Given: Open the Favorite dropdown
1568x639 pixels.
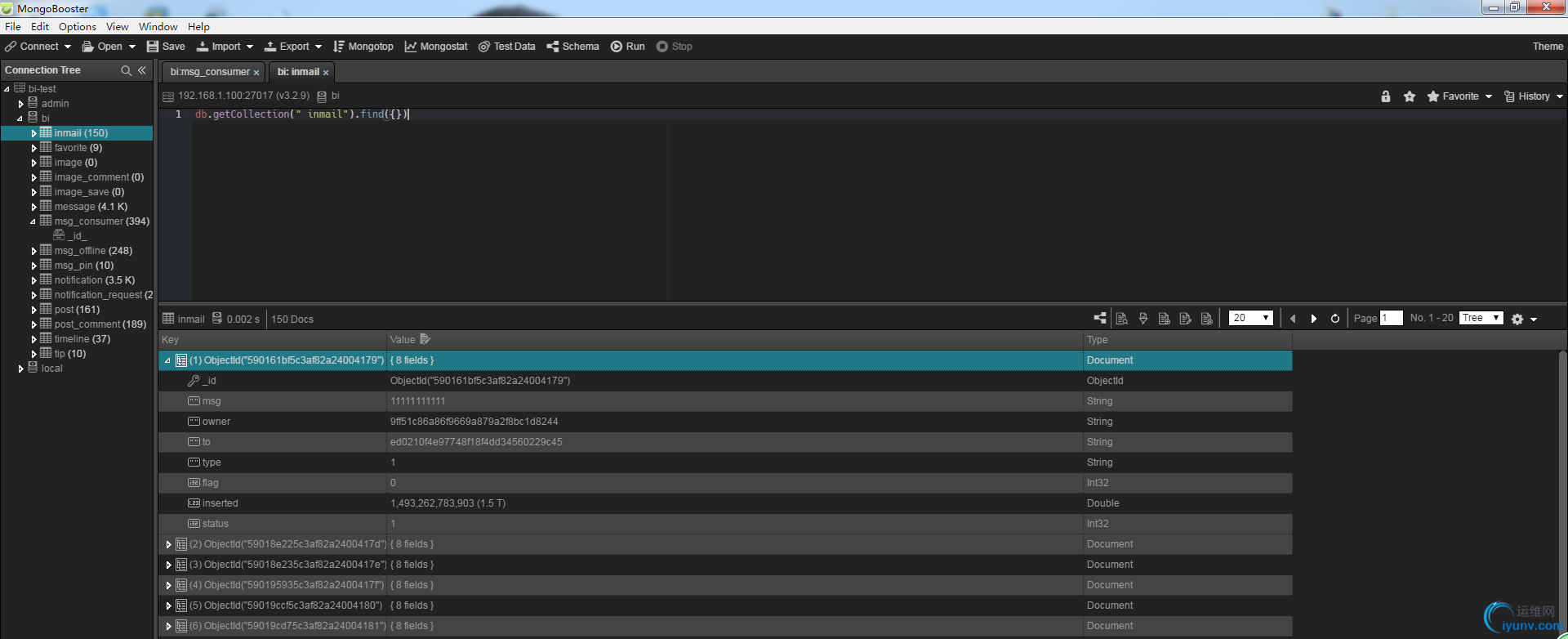Looking at the screenshot, I should (x=1459, y=96).
